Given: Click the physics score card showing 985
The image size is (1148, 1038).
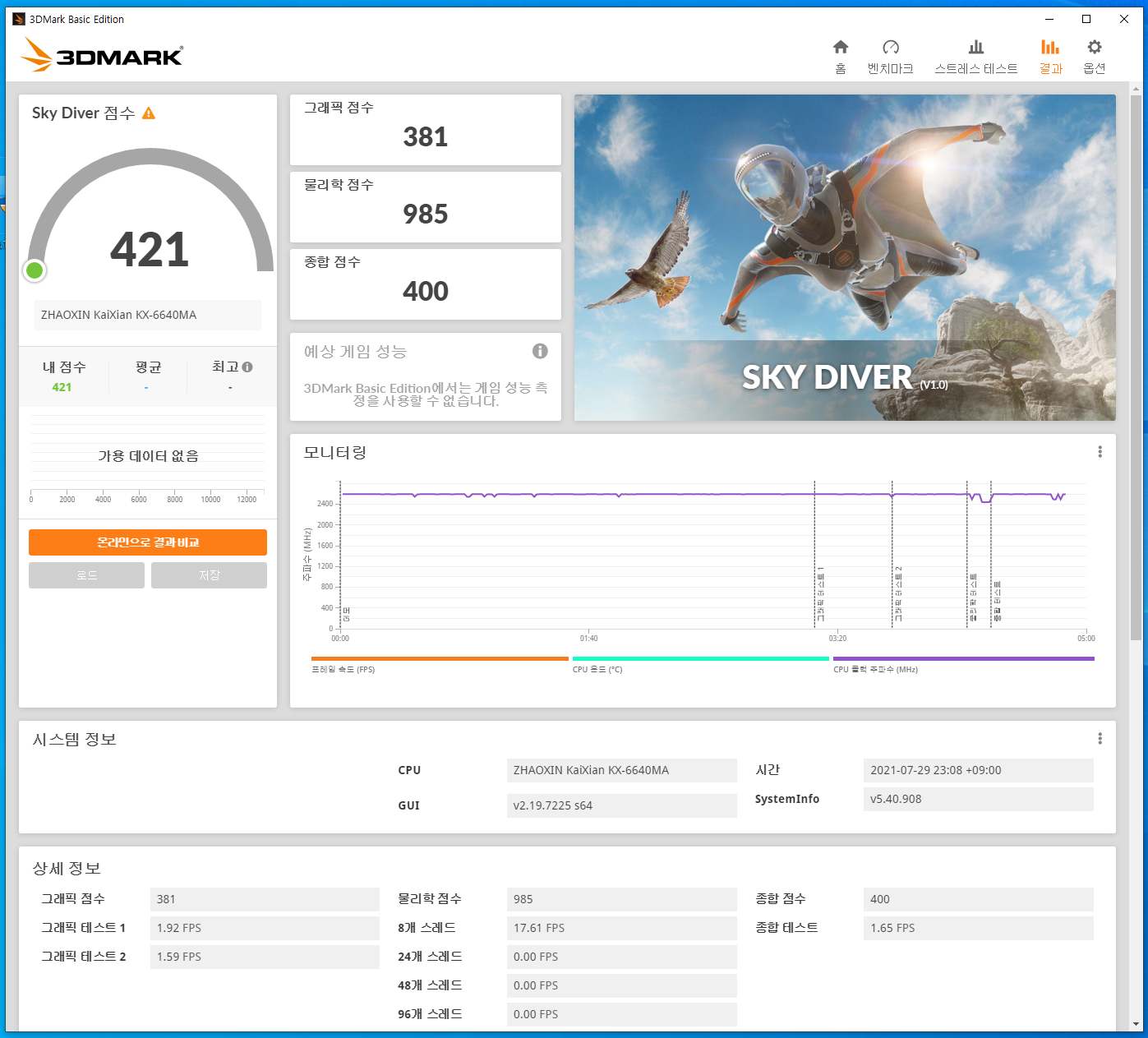Looking at the screenshot, I should tap(426, 207).
